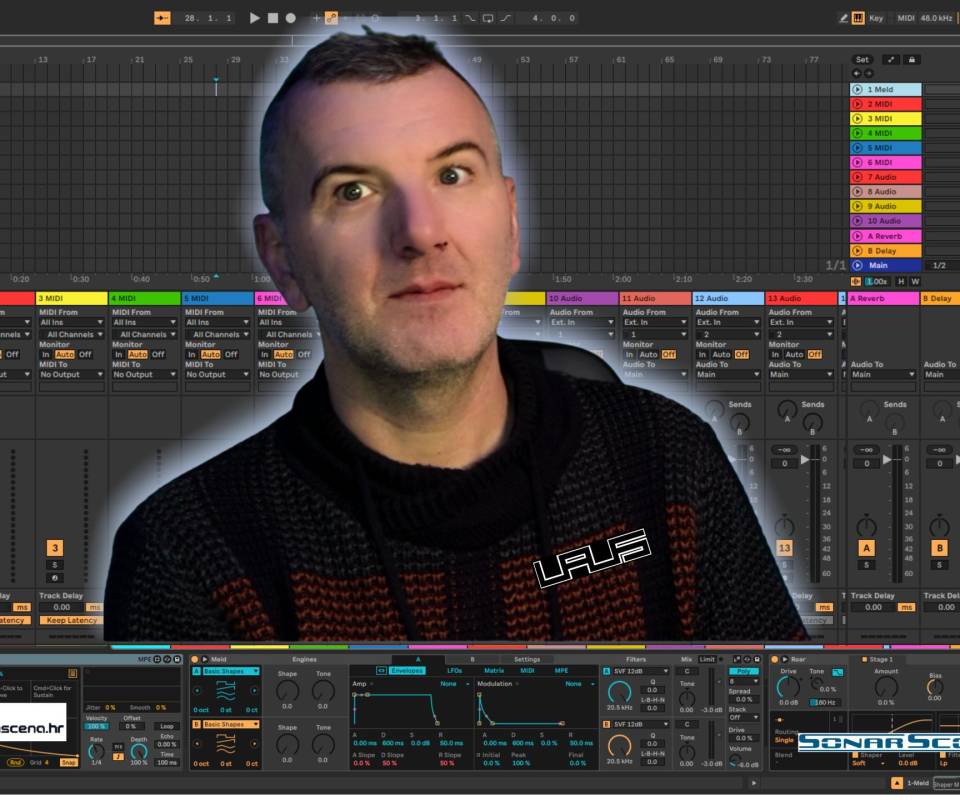Click the first icon right of the MPE label
This screenshot has height=800, width=960.
(157, 659)
